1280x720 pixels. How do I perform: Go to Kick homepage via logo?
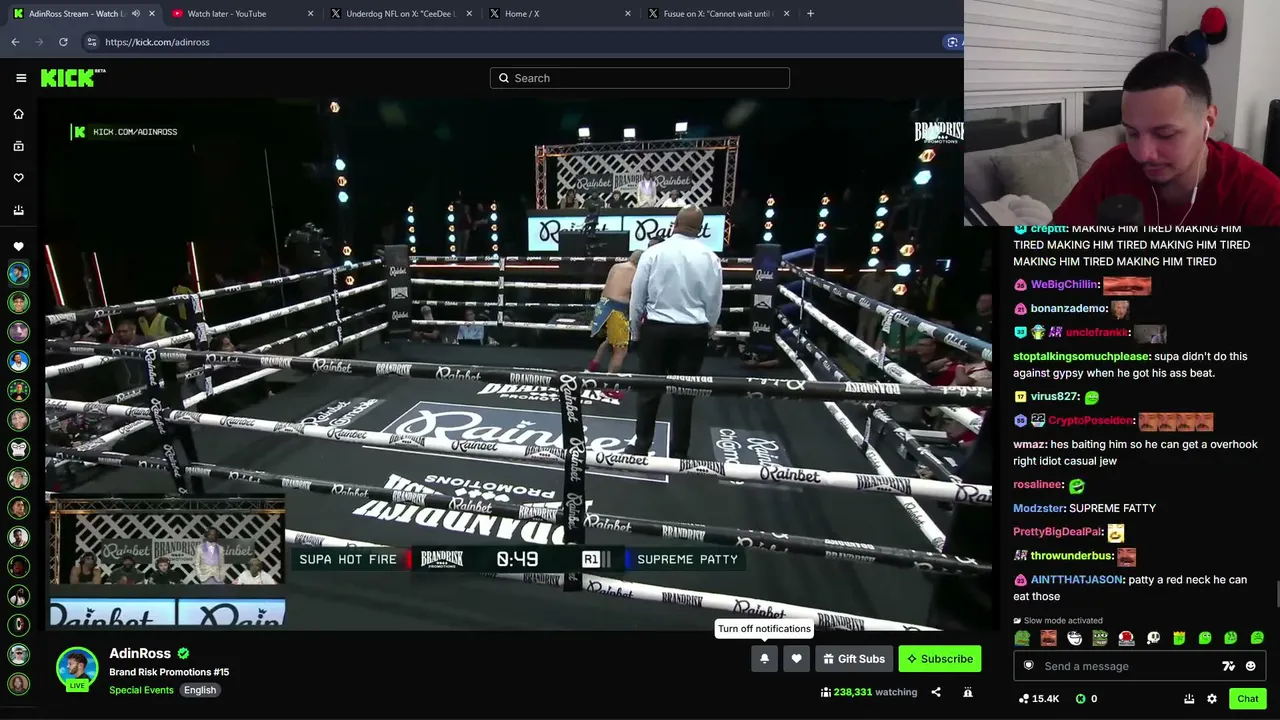click(x=72, y=78)
